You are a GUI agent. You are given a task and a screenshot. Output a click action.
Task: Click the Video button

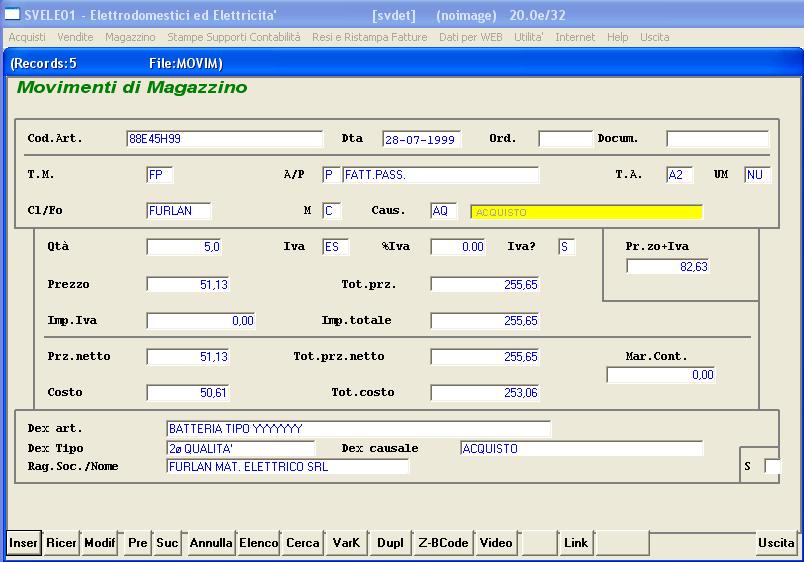point(496,543)
